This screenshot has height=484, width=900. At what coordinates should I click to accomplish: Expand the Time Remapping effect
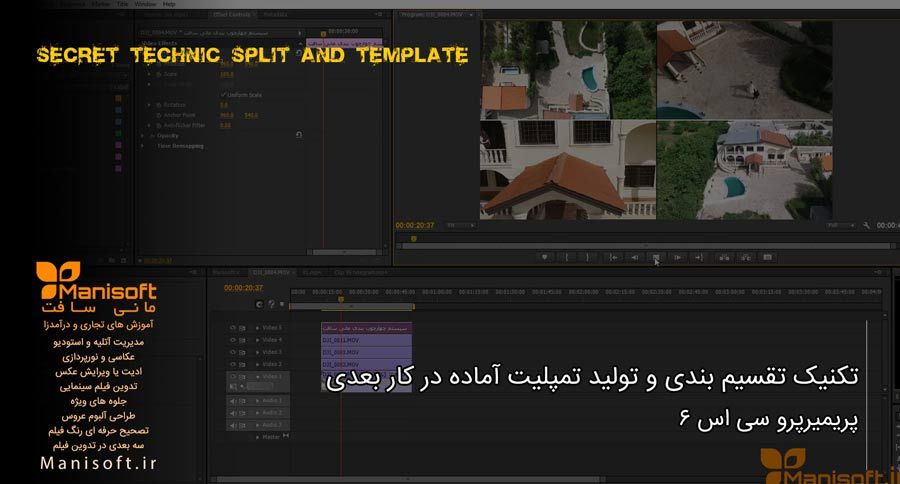[x=143, y=146]
